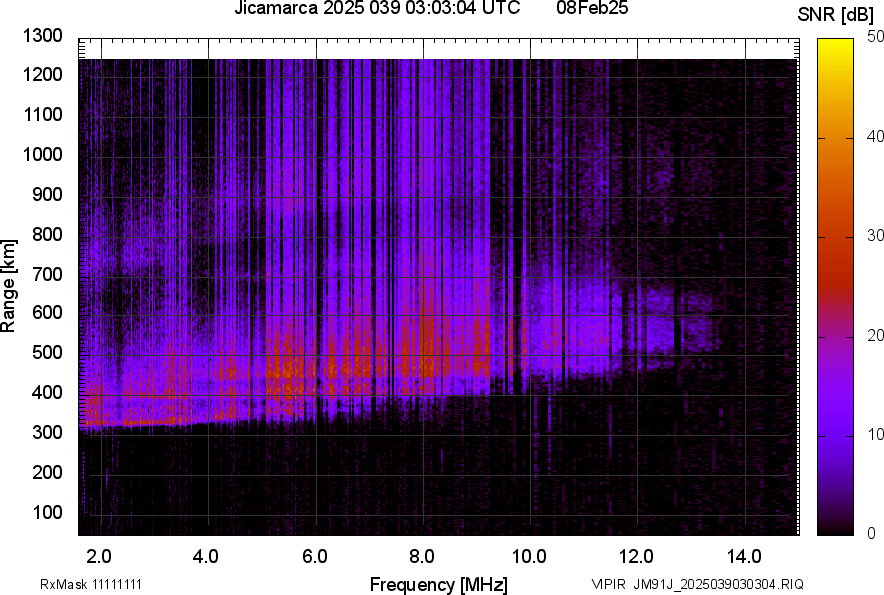Viewport: 884px width, 595px height.
Task: Click the "Jicamarca 2025 039 03:03:04 UTC" title
Action: pos(377,9)
